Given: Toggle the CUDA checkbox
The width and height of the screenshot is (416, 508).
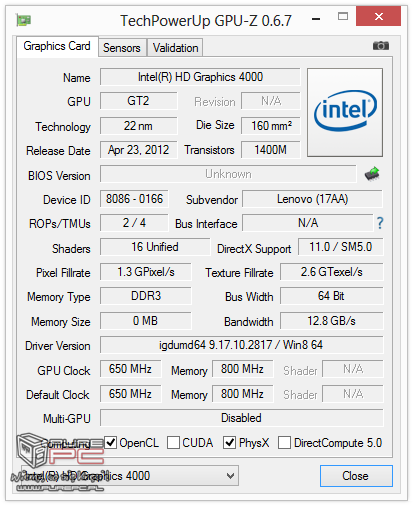Looking at the screenshot, I should (x=173, y=443).
